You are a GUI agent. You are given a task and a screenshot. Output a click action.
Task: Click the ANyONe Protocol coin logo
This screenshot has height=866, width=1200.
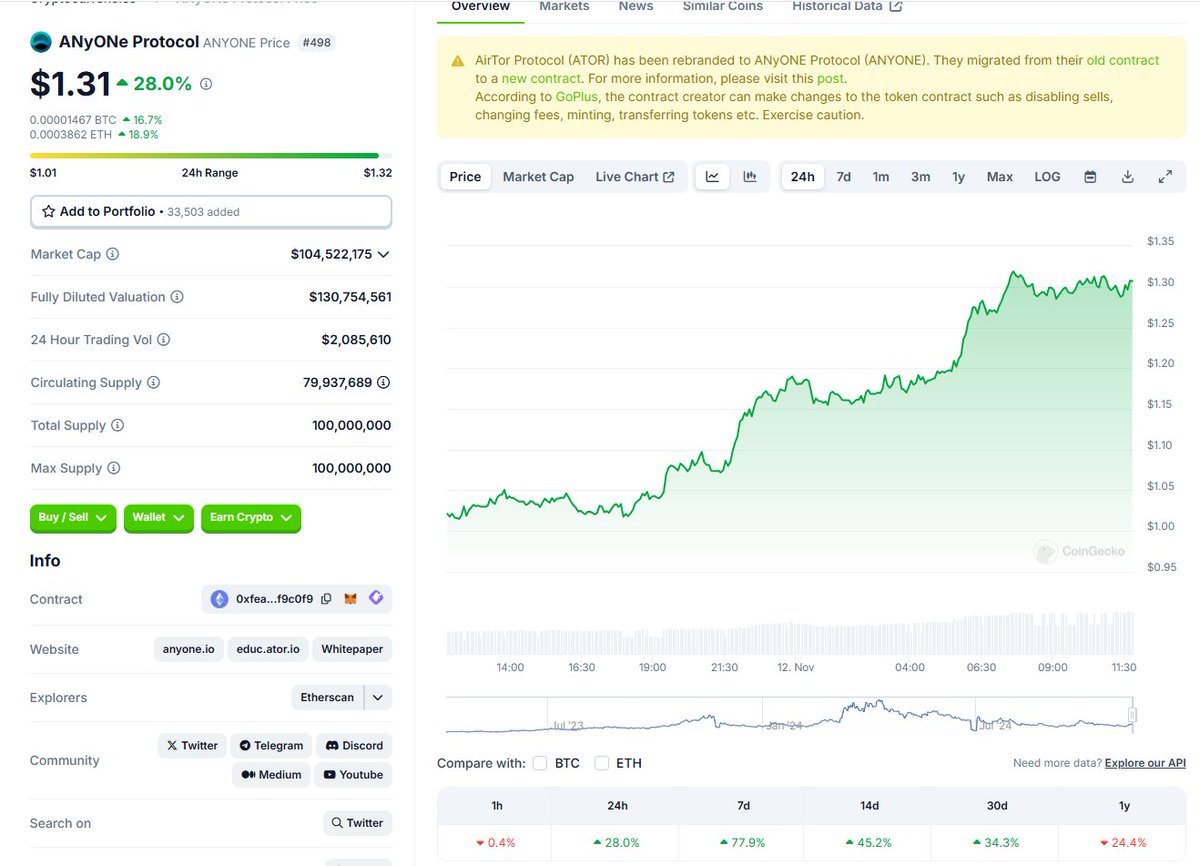click(41, 42)
